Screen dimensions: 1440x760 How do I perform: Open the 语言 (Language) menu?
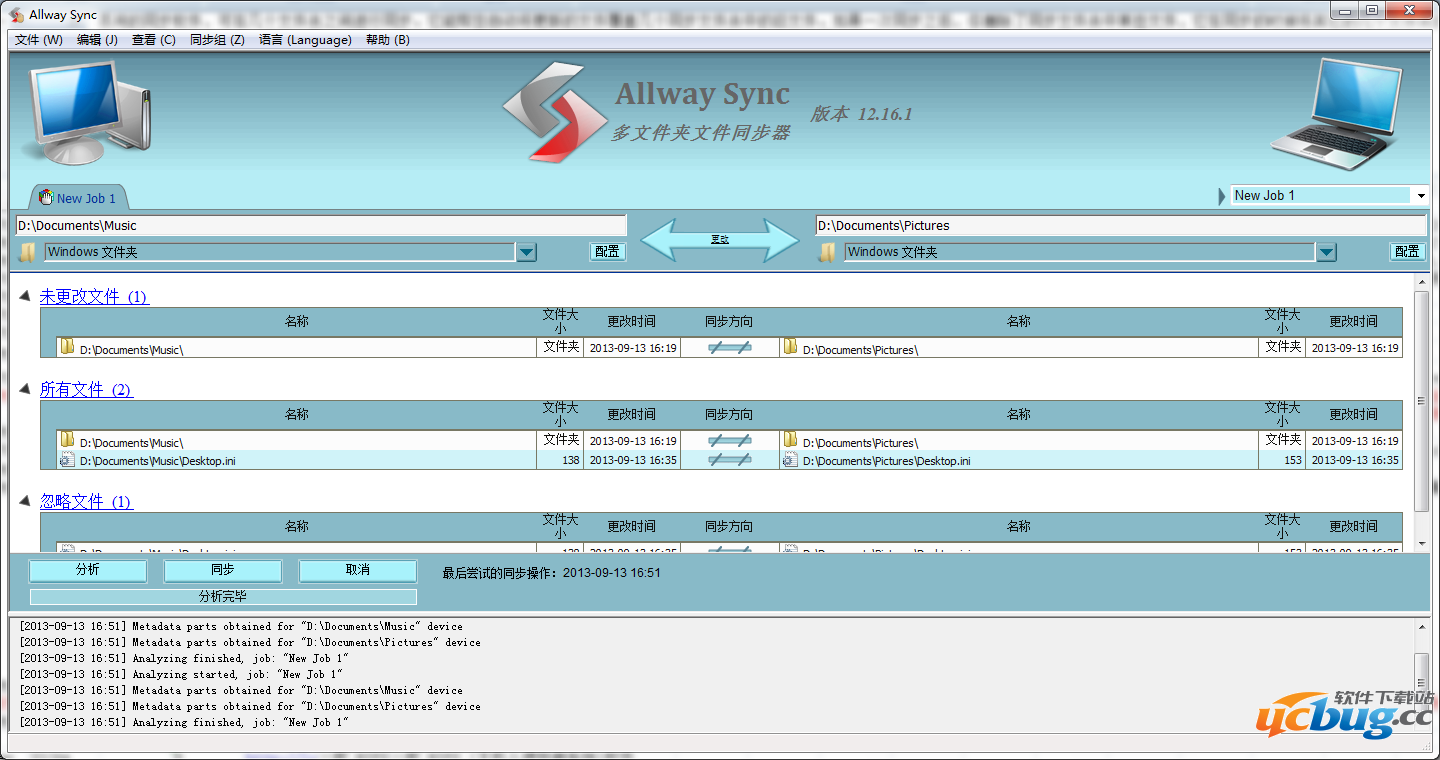305,40
